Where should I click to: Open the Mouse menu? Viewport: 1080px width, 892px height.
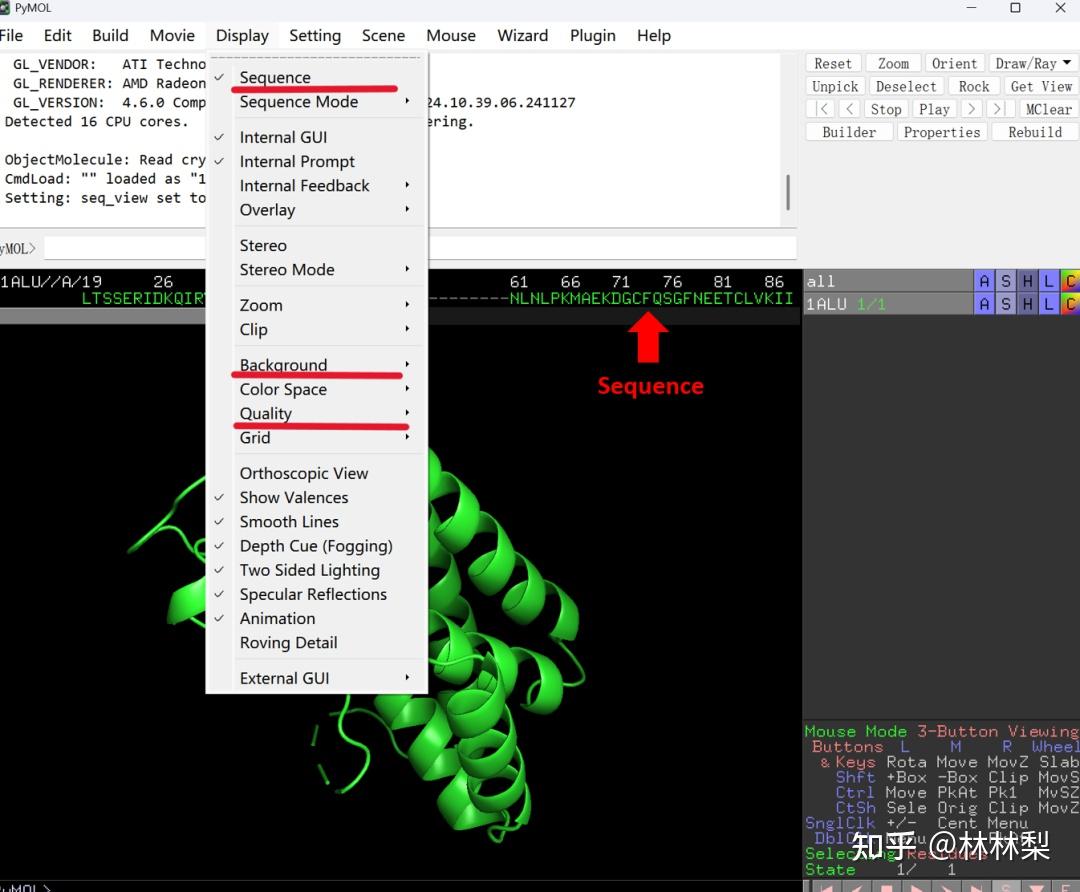450,35
